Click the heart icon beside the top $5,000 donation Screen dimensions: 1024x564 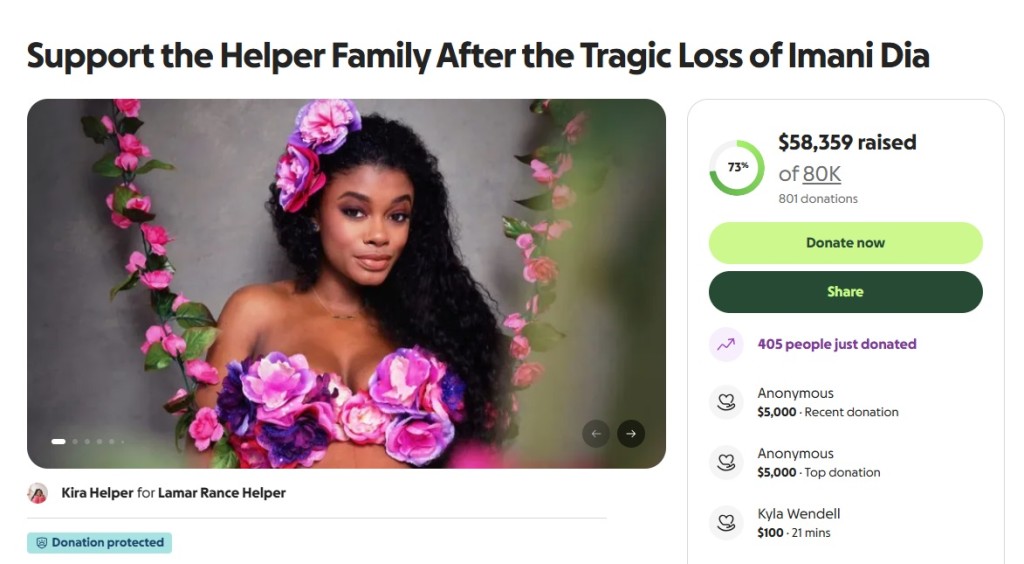coord(726,462)
